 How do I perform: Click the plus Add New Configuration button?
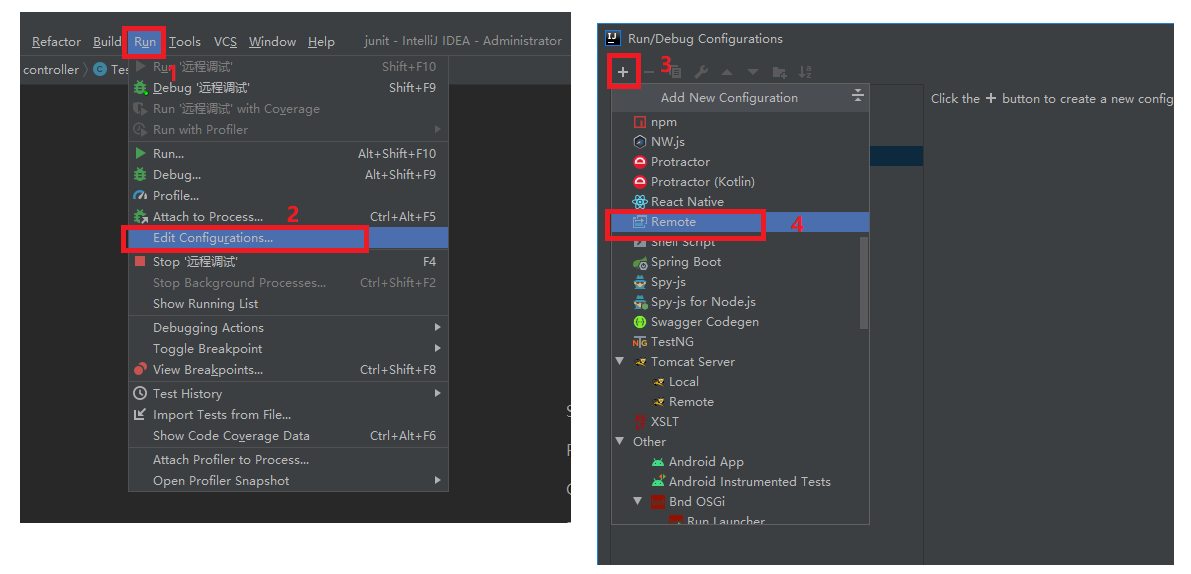[x=623, y=72]
